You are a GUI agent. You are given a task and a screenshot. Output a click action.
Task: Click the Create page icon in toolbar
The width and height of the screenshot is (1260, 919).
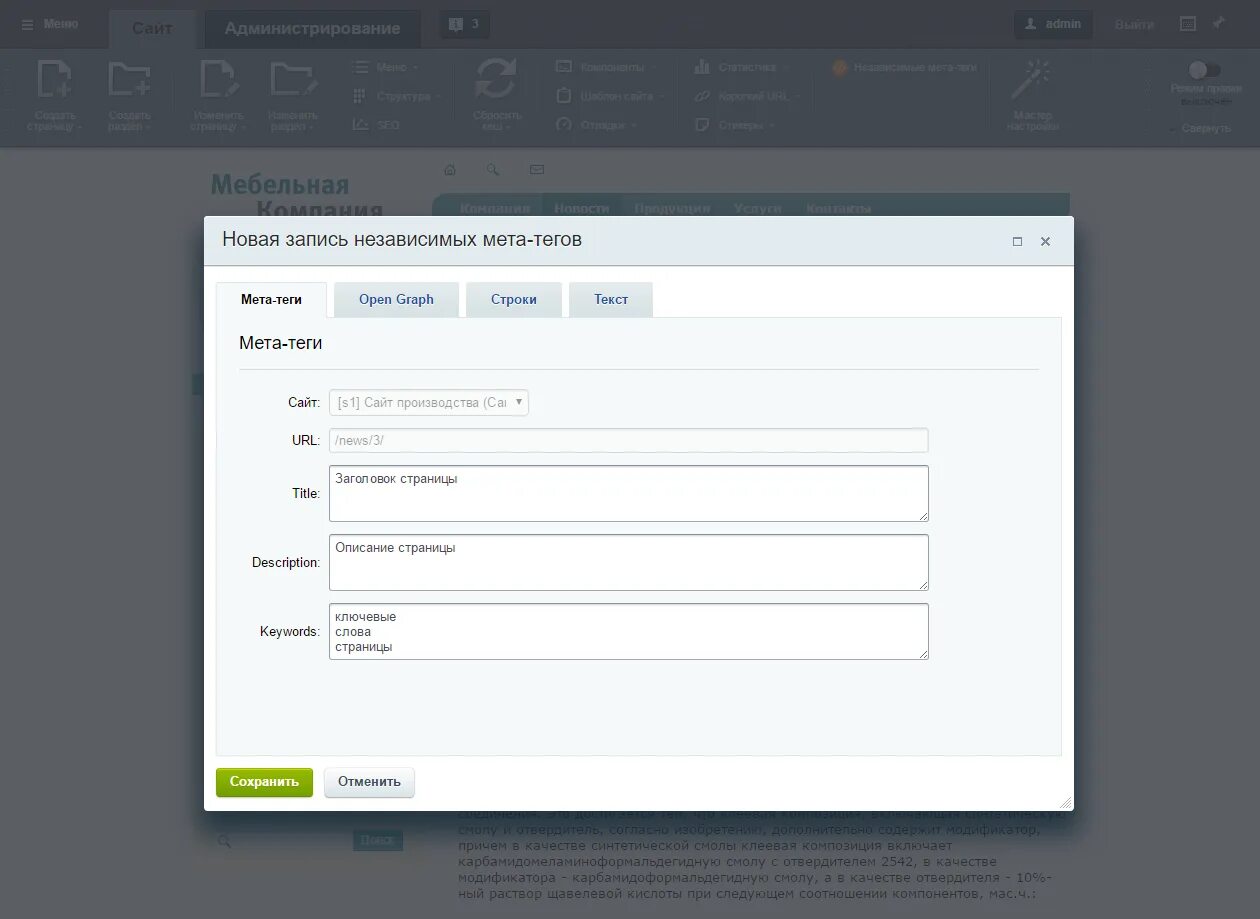coord(55,81)
